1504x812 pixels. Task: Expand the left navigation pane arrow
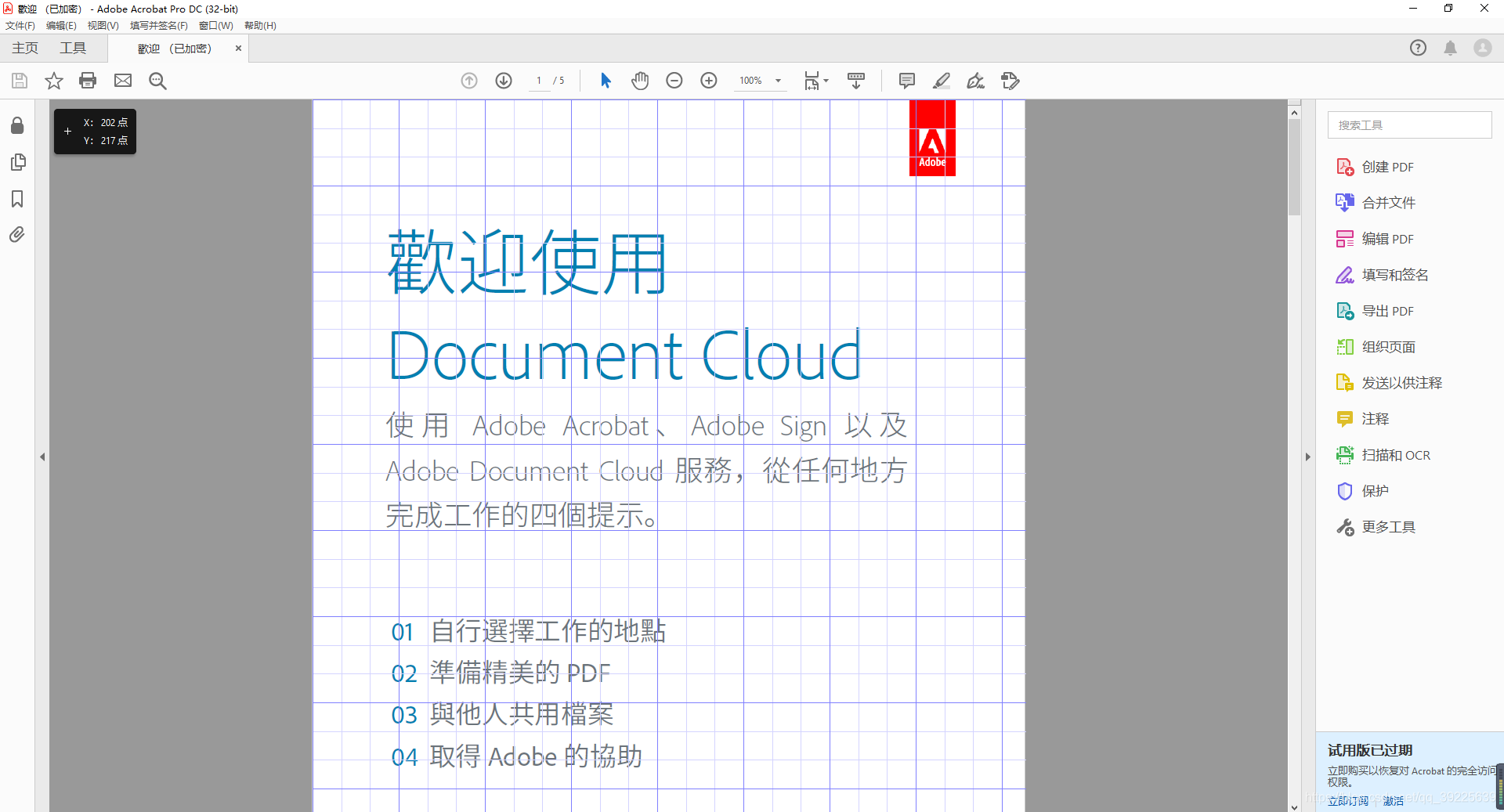point(42,457)
